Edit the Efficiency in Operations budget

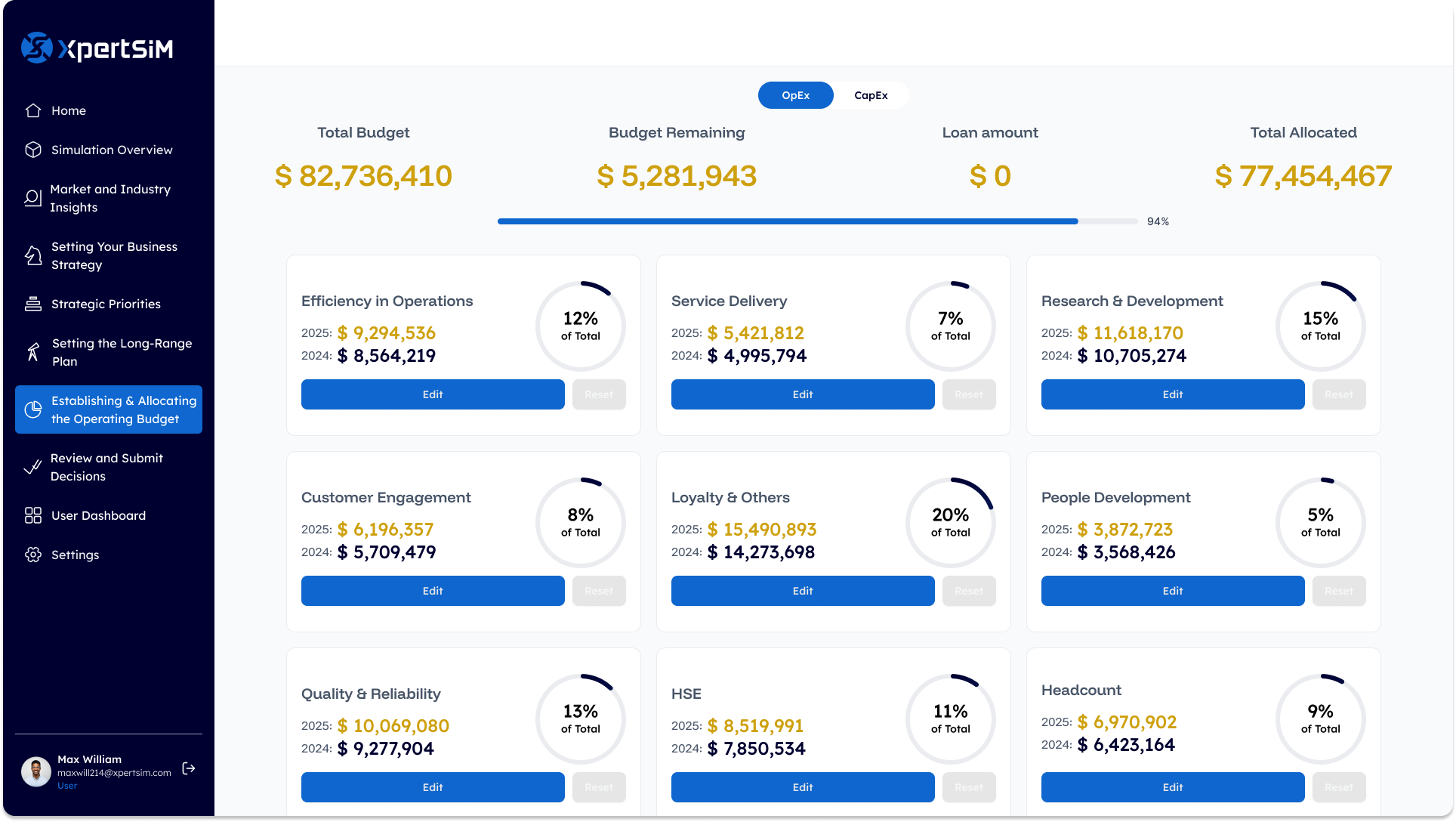click(x=433, y=394)
